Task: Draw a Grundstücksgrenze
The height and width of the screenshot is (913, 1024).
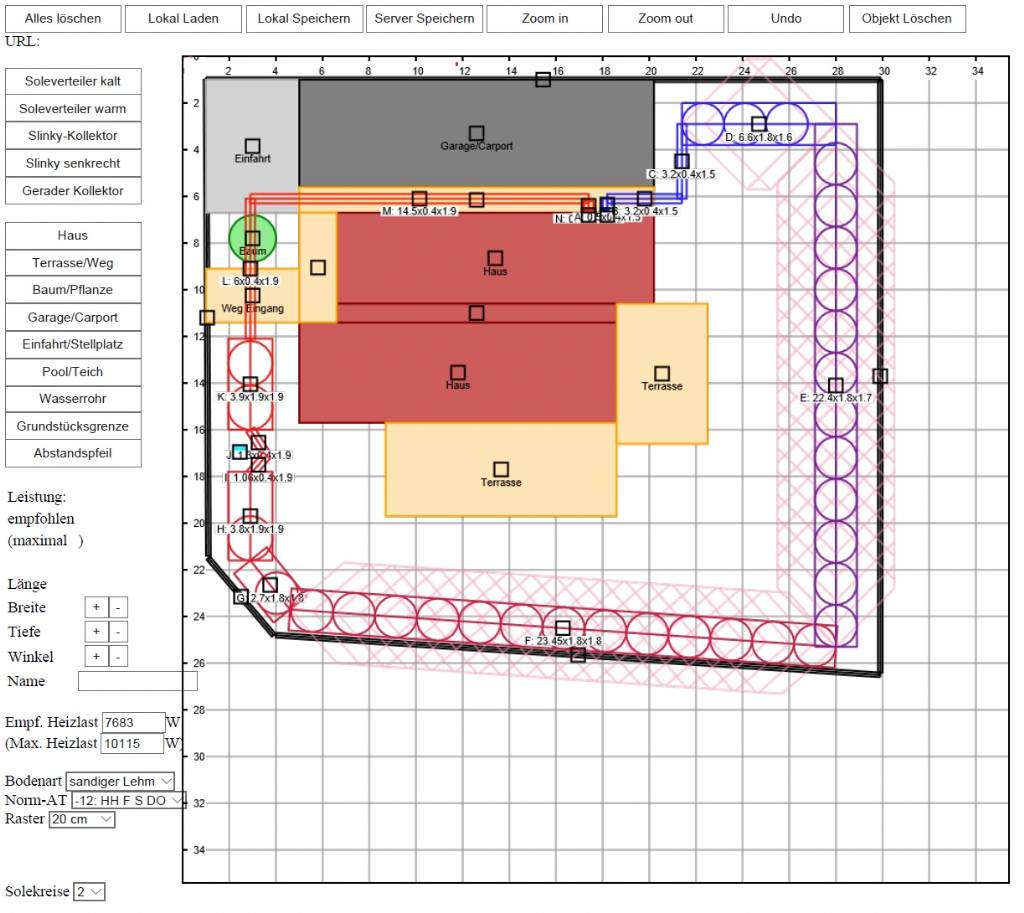Action: pos(73,426)
